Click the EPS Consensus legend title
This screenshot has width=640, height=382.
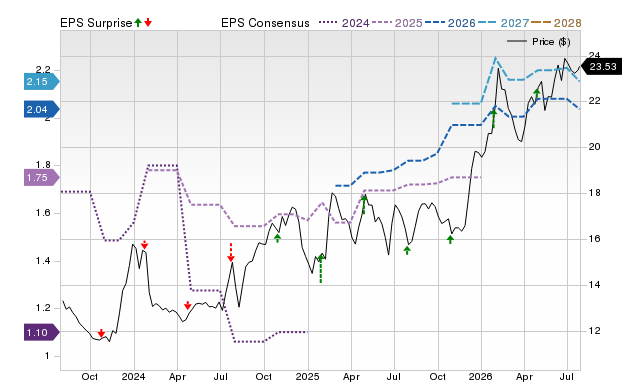pos(265,23)
